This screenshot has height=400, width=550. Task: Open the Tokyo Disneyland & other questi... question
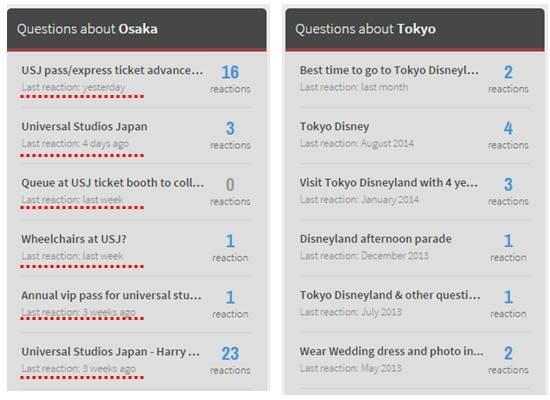(x=390, y=295)
